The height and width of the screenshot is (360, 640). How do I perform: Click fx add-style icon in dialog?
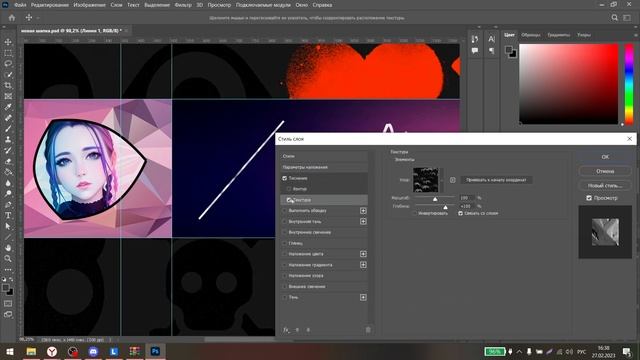point(286,330)
